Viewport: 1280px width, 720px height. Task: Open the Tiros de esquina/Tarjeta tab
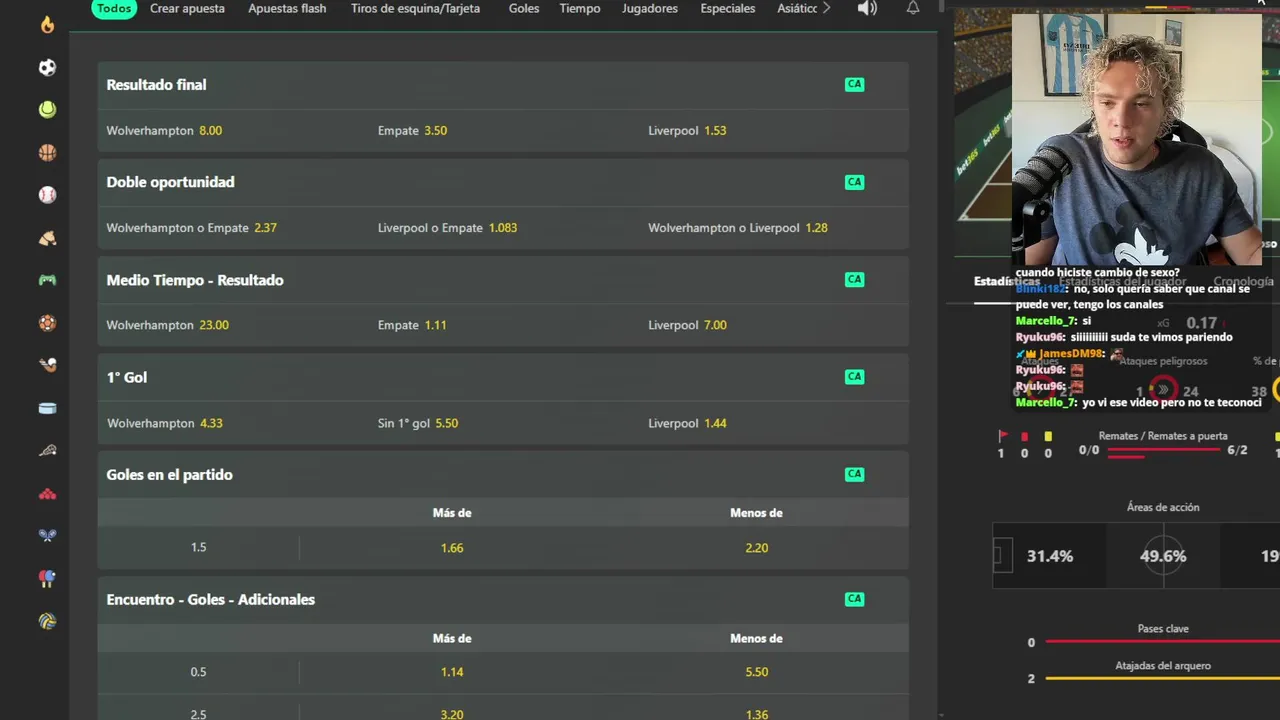[x=415, y=8]
